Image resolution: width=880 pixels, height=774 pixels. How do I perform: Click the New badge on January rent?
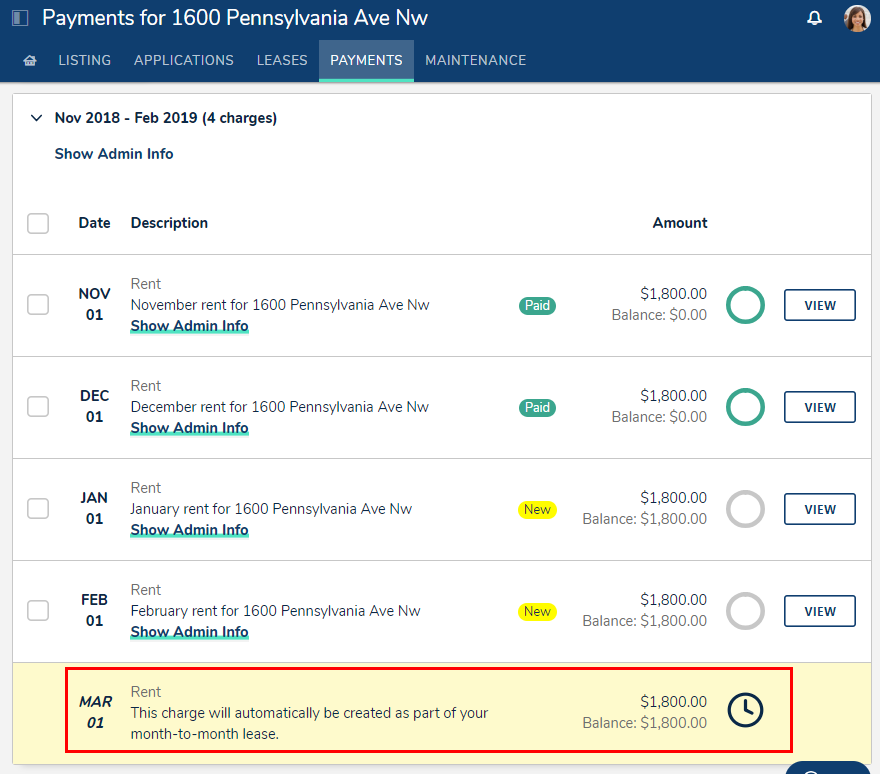tap(537, 510)
